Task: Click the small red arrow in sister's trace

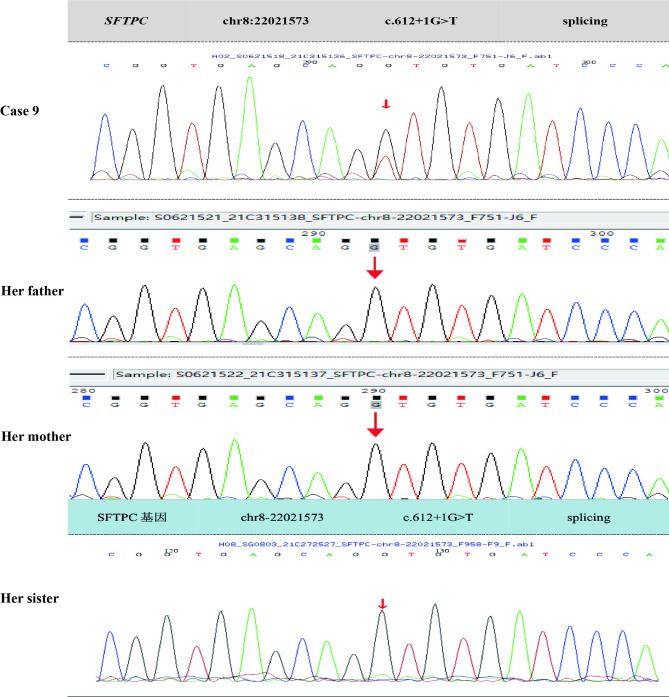Action: [x=381, y=601]
